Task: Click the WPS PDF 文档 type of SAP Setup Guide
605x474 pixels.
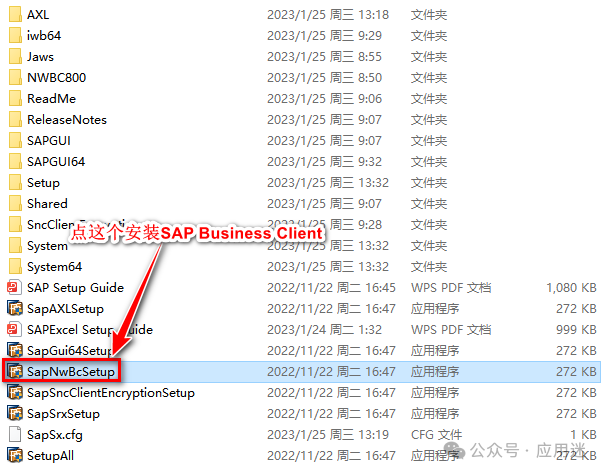Action: 451,288
